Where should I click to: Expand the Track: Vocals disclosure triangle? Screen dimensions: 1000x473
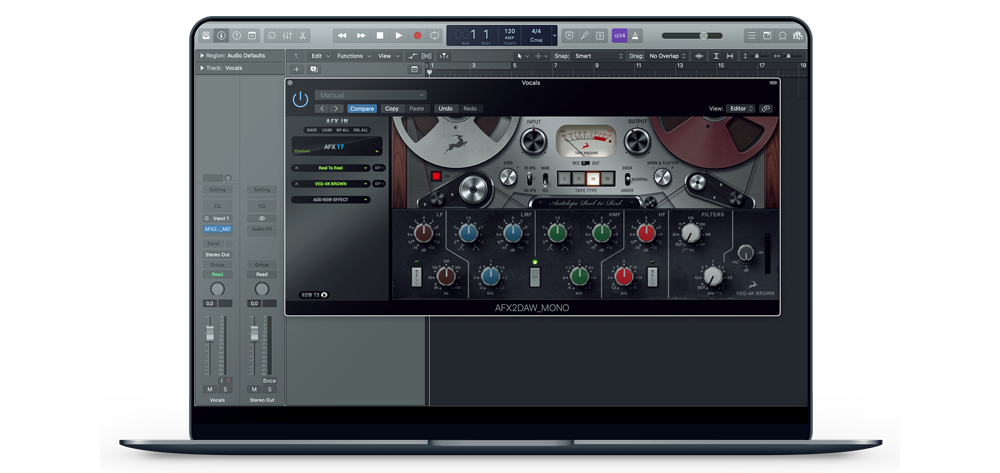[202, 68]
